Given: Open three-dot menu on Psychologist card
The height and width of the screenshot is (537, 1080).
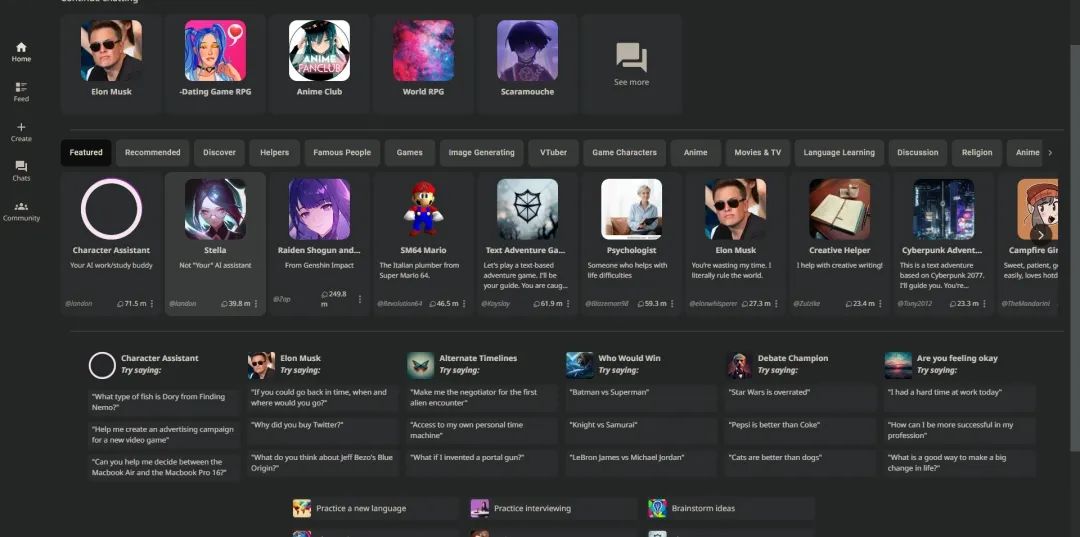Looking at the screenshot, I should pos(673,303).
